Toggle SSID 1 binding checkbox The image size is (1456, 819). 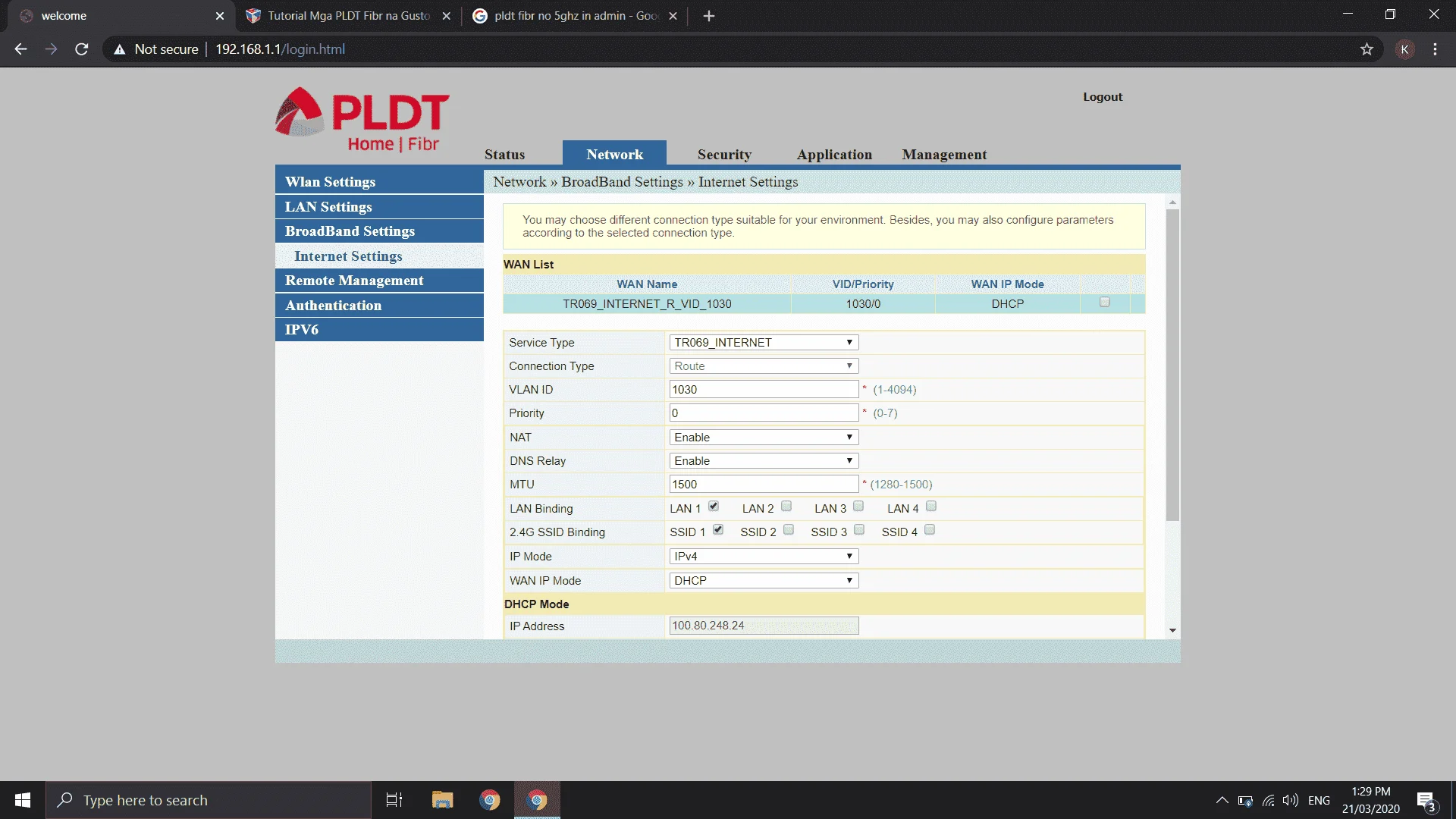point(718,530)
